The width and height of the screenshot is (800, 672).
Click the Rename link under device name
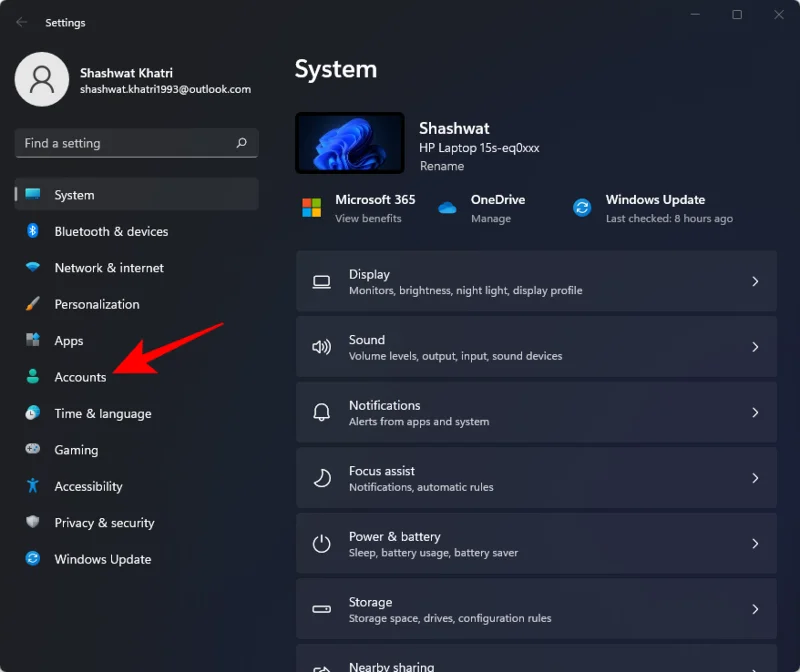click(x=442, y=166)
